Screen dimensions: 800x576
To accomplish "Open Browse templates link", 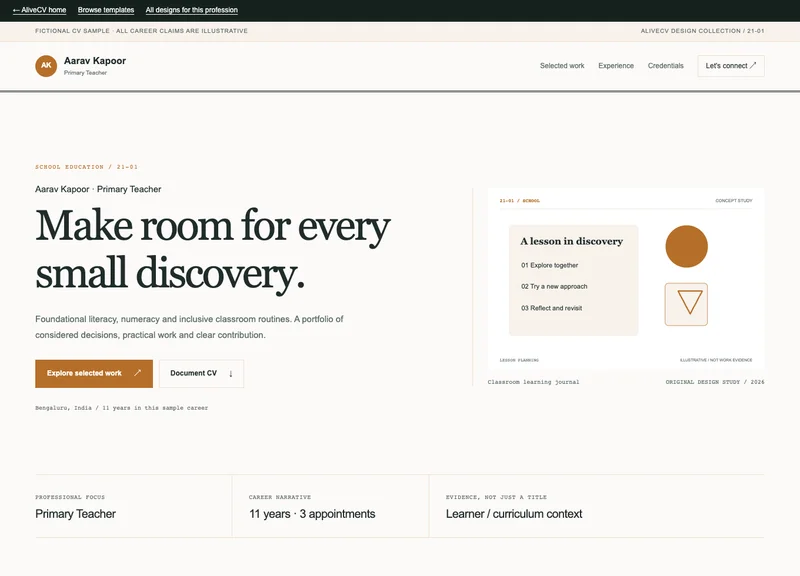I will 106,10.
